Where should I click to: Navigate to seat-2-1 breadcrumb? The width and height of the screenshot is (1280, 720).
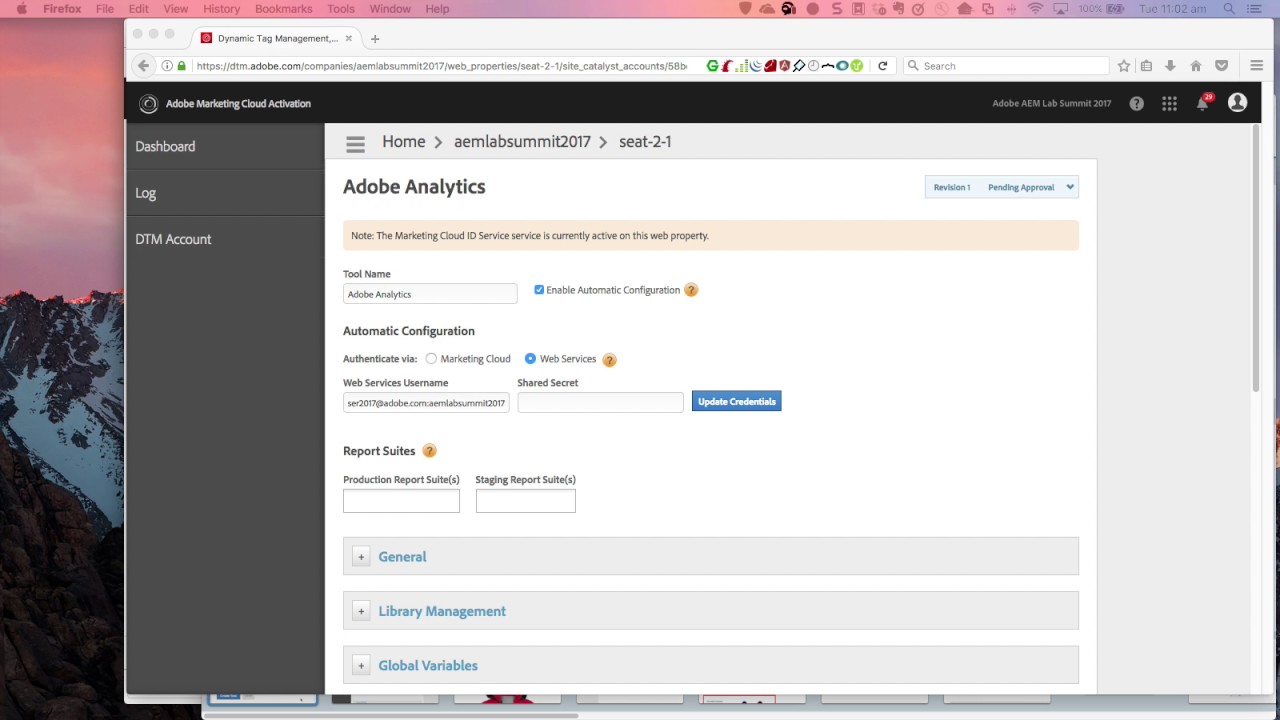645,142
